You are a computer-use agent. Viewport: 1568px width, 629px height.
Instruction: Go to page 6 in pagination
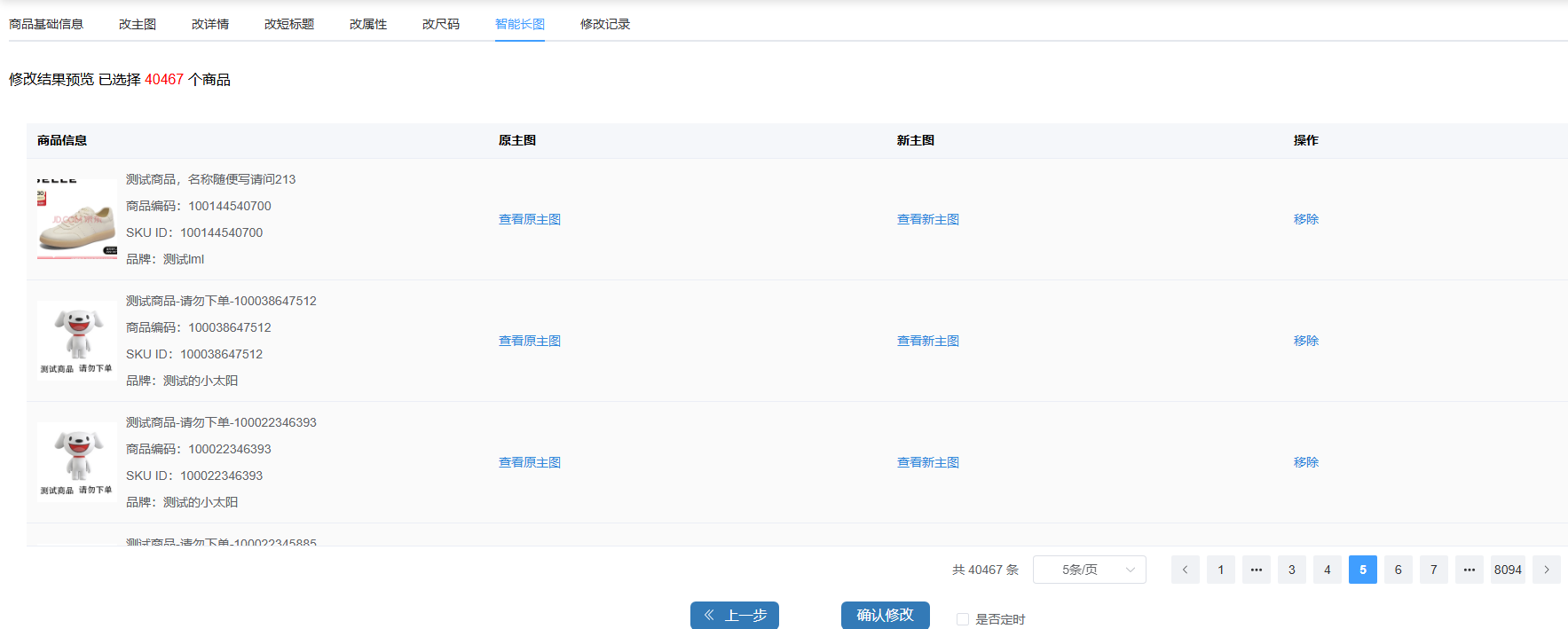tap(1398, 570)
